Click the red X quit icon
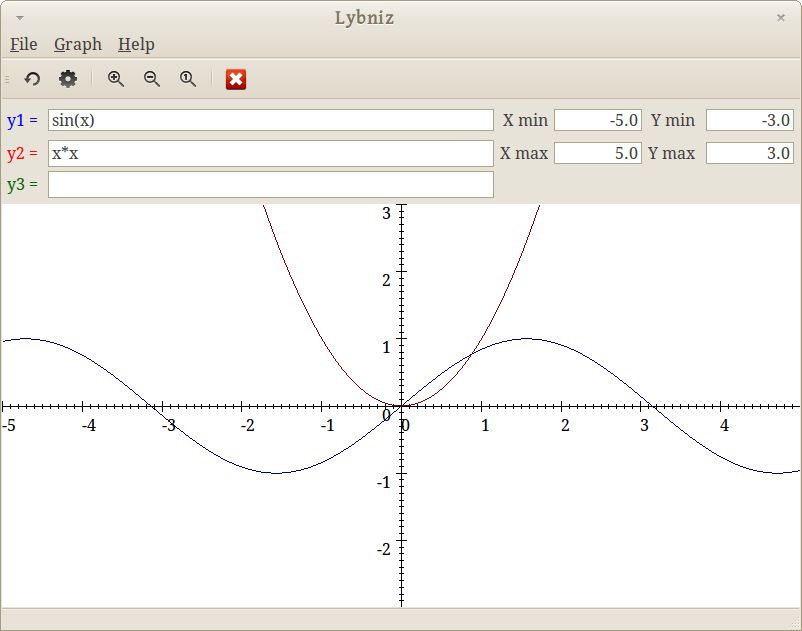802x631 pixels. tap(236, 79)
